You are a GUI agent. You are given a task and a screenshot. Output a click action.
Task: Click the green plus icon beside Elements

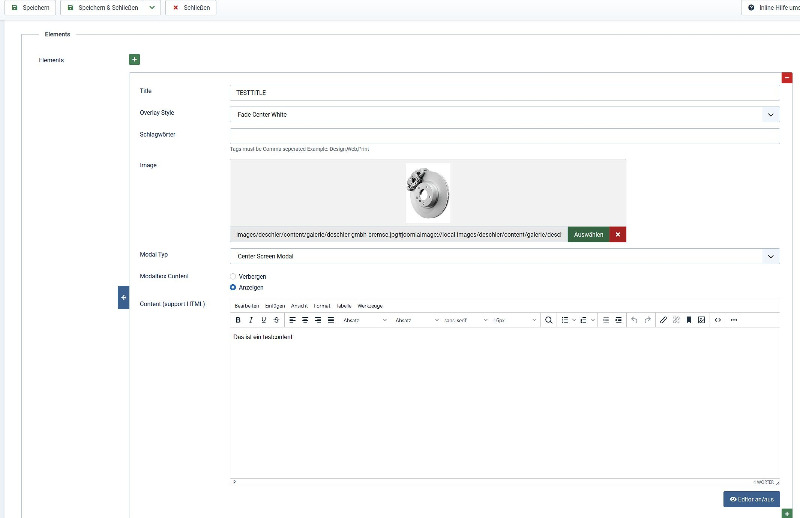click(135, 60)
